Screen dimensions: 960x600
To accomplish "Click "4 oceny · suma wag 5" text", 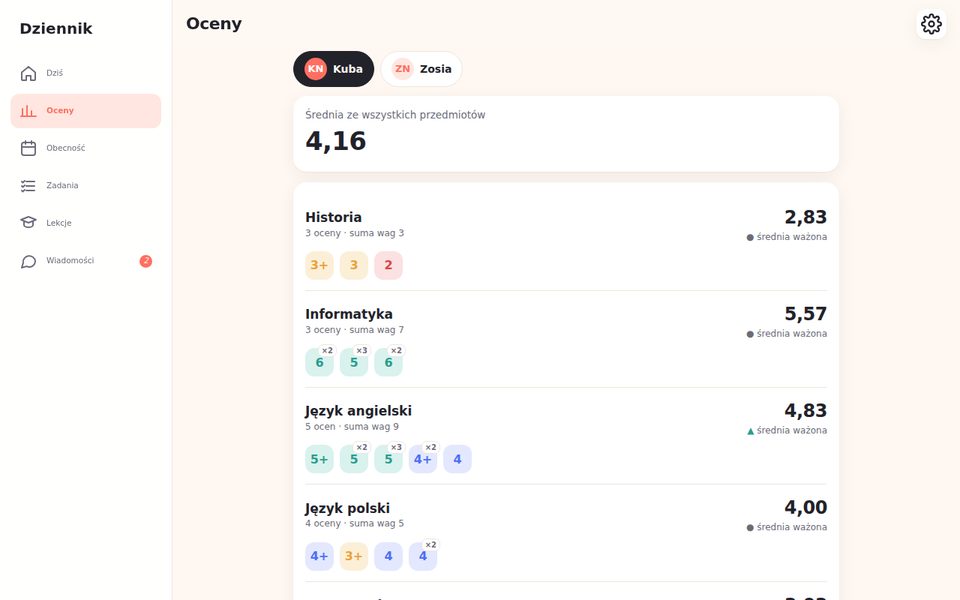I will click(354, 523).
